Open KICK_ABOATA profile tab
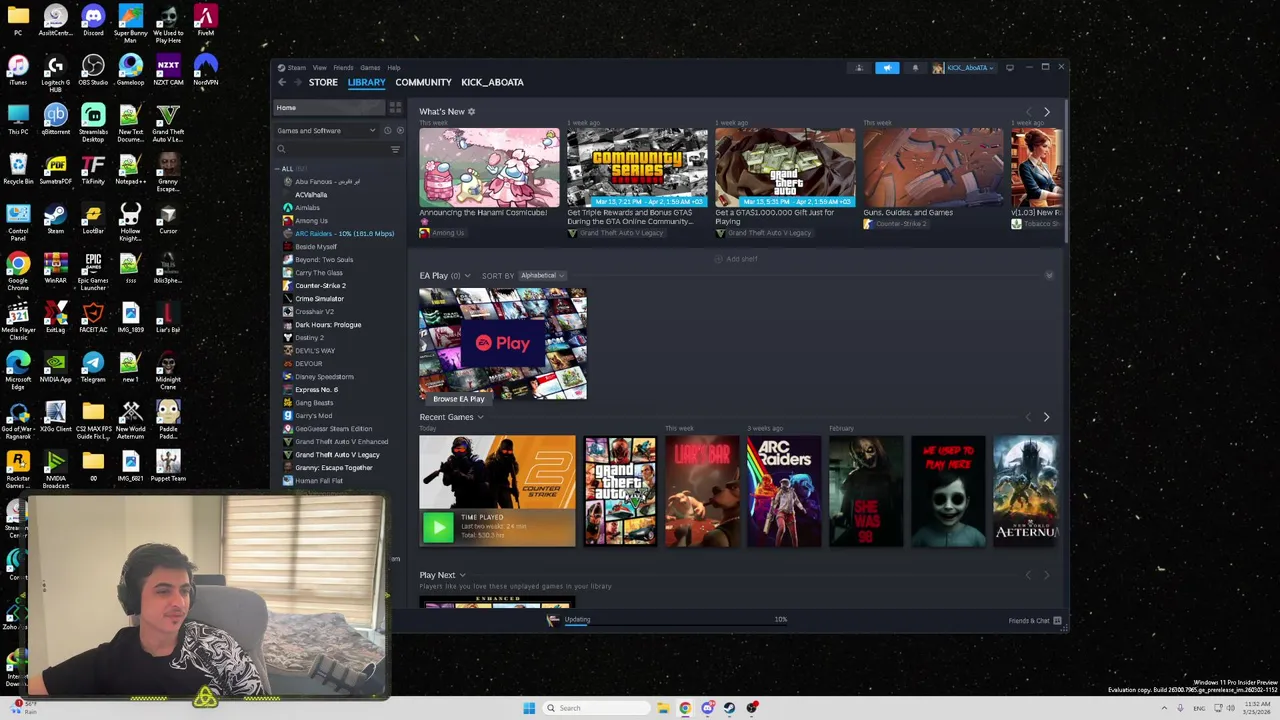Screen dimensions: 1280x720 click(492, 82)
